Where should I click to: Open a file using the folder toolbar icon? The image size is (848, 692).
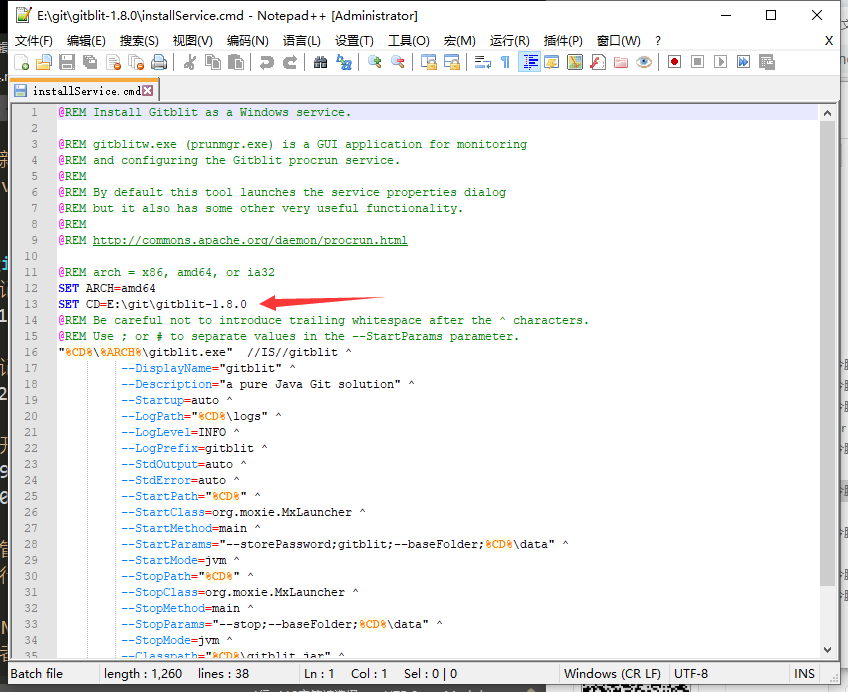(x=43, y=62)
